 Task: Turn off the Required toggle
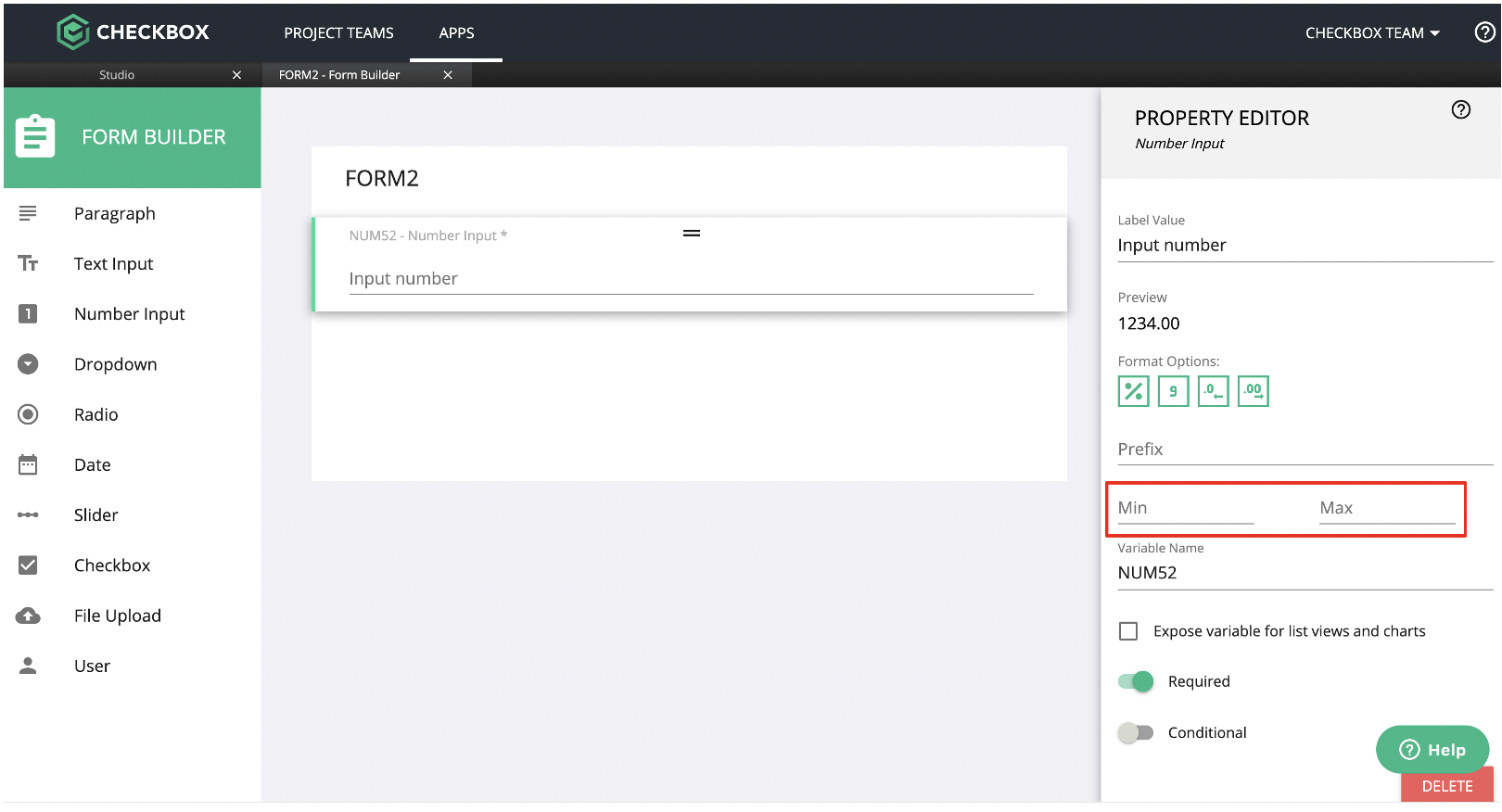click(1136, 681)
